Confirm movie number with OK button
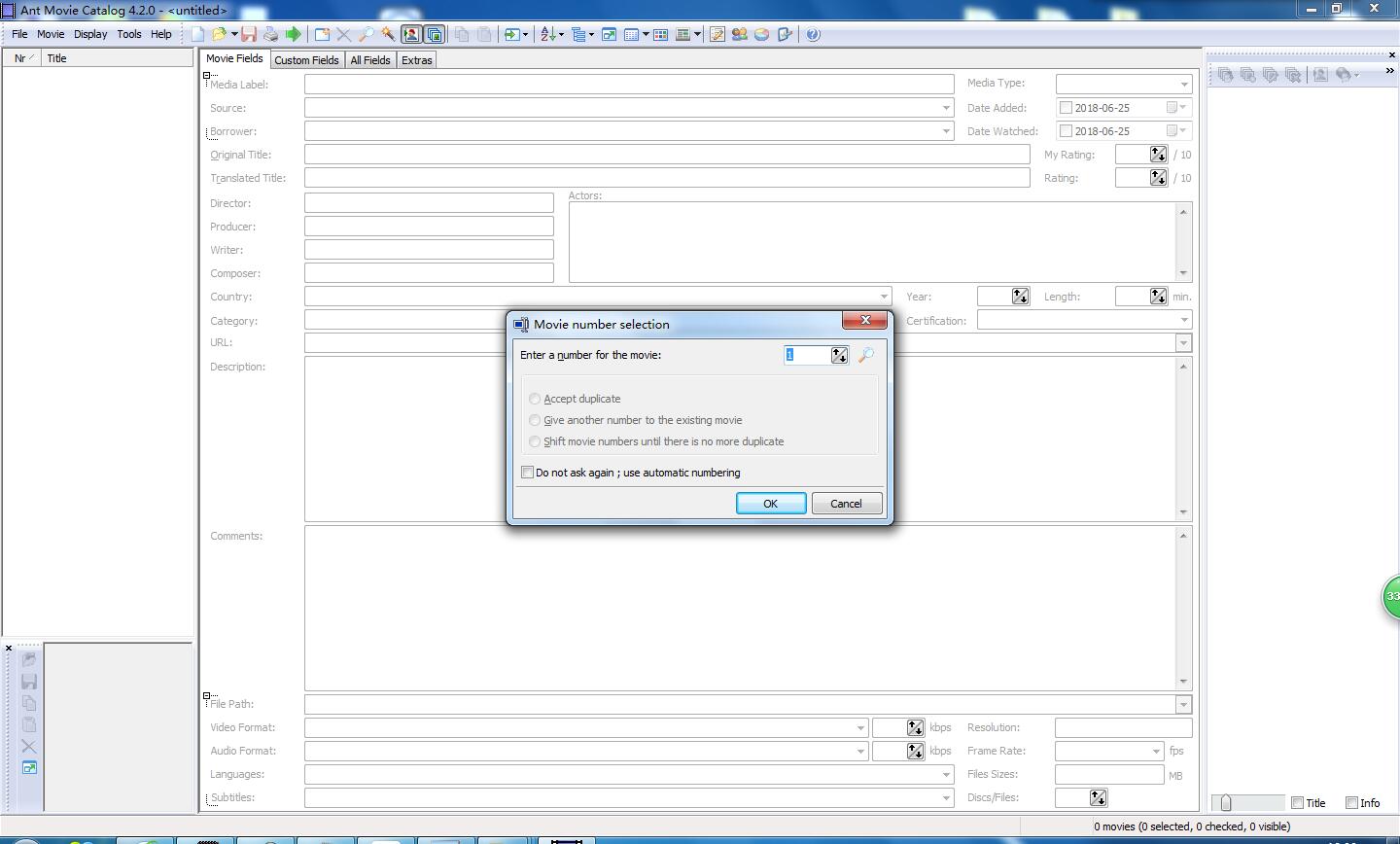This screenshot has height=844, width=1400. pyautogui.click(x=771, y=504)
